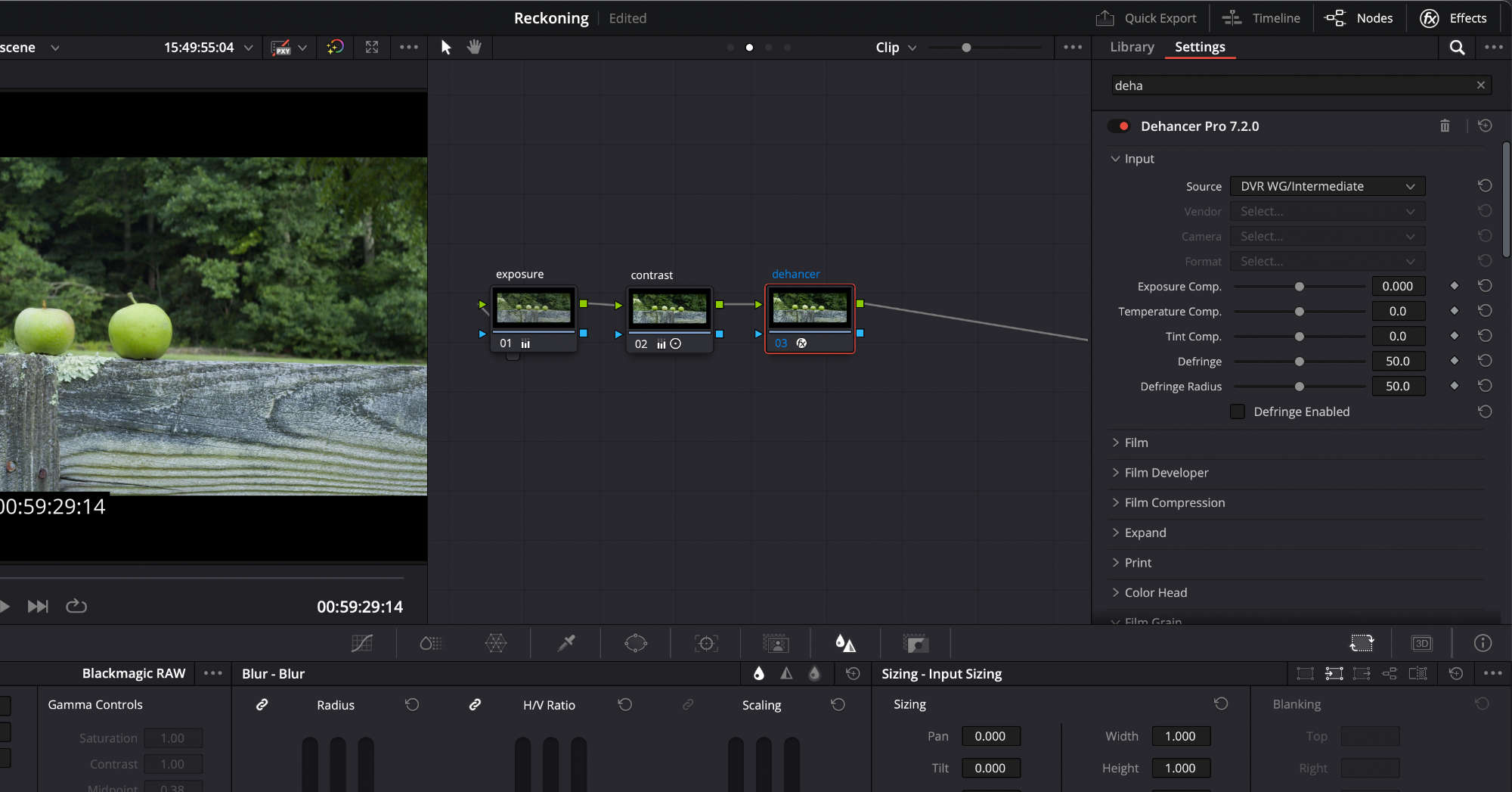Switch to the Library tab

pyautogui.click(x=1132, y=47)
